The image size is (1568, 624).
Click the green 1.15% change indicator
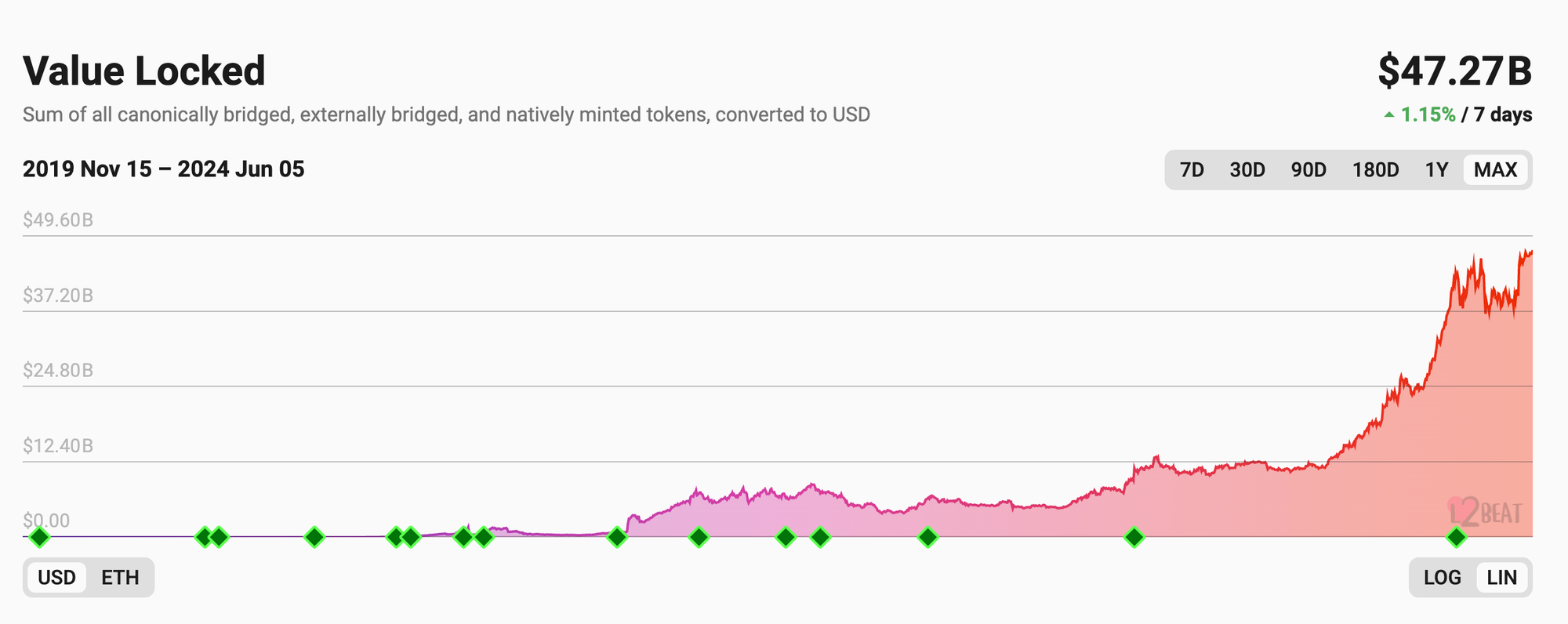[1427, 114]
